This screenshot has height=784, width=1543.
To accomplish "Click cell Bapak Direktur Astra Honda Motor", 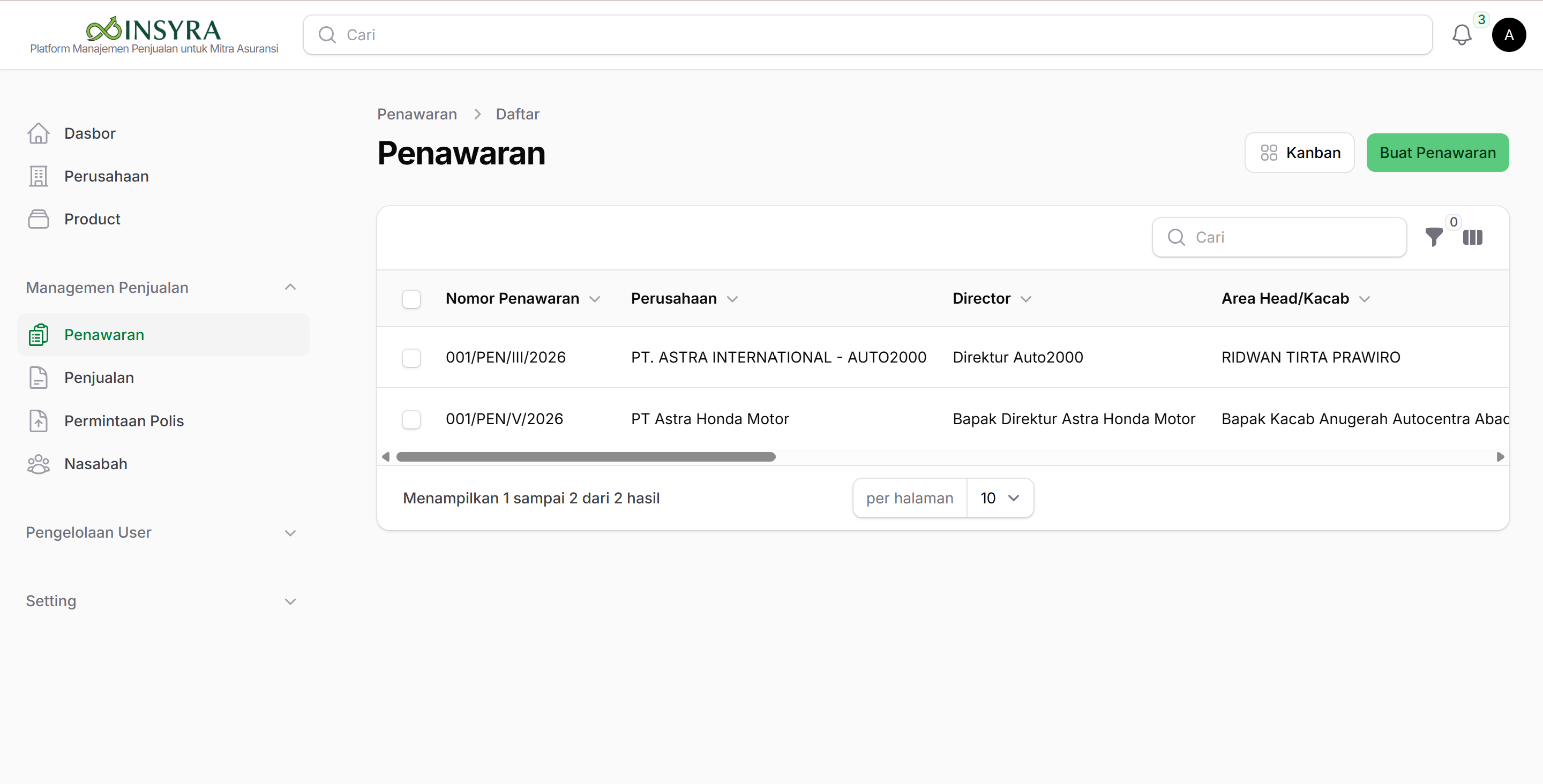I will [1073, 419].
